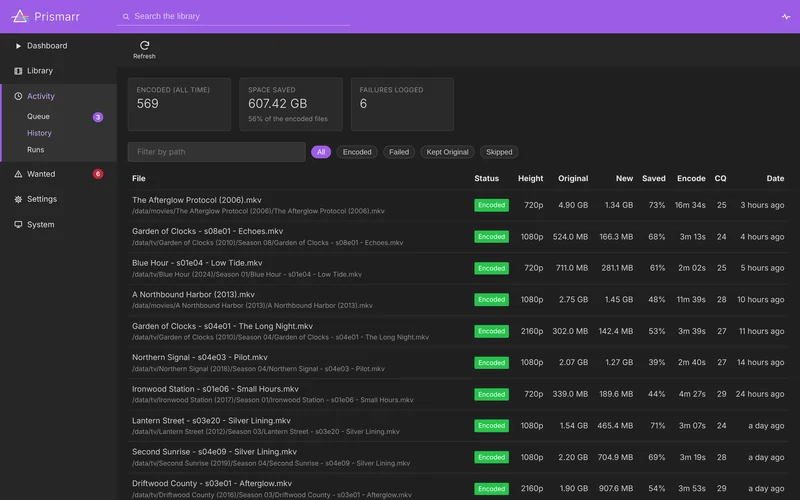Click the Space Saved stat card

pos(291,104)
